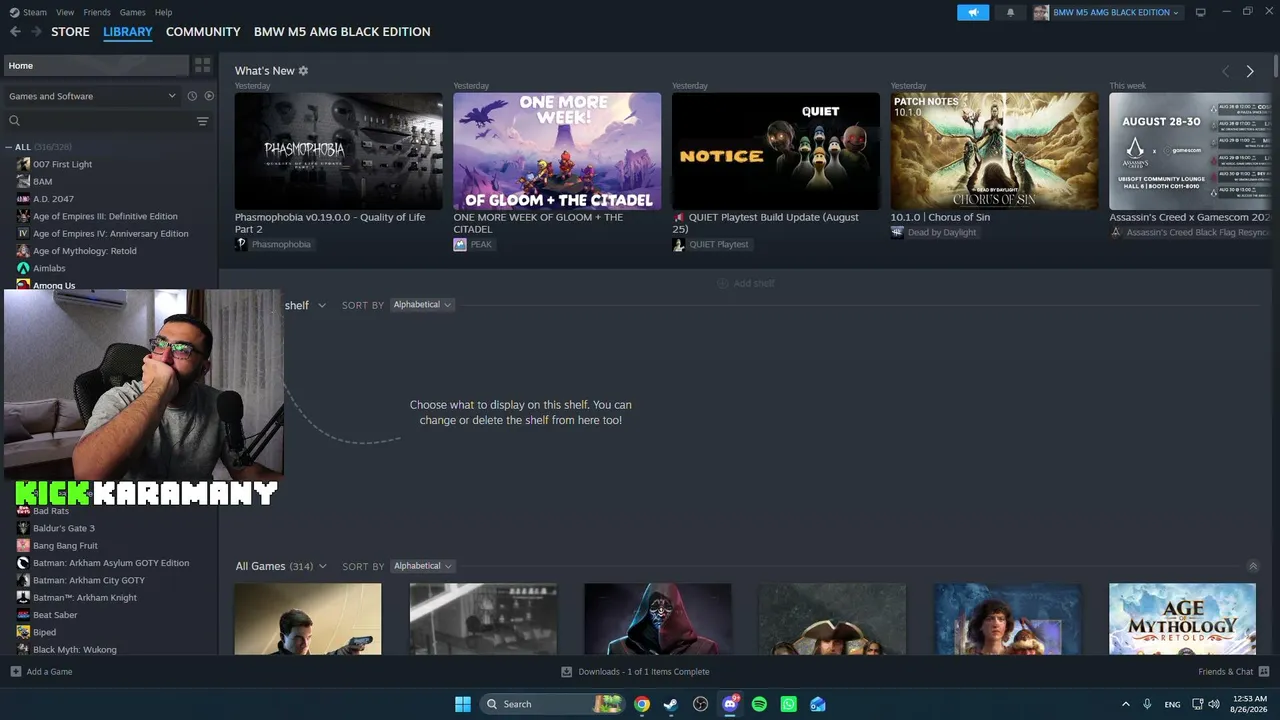Open the Games and Software filter dropdown
This screenshot has width=1280, height=720.
click(93, 96)
